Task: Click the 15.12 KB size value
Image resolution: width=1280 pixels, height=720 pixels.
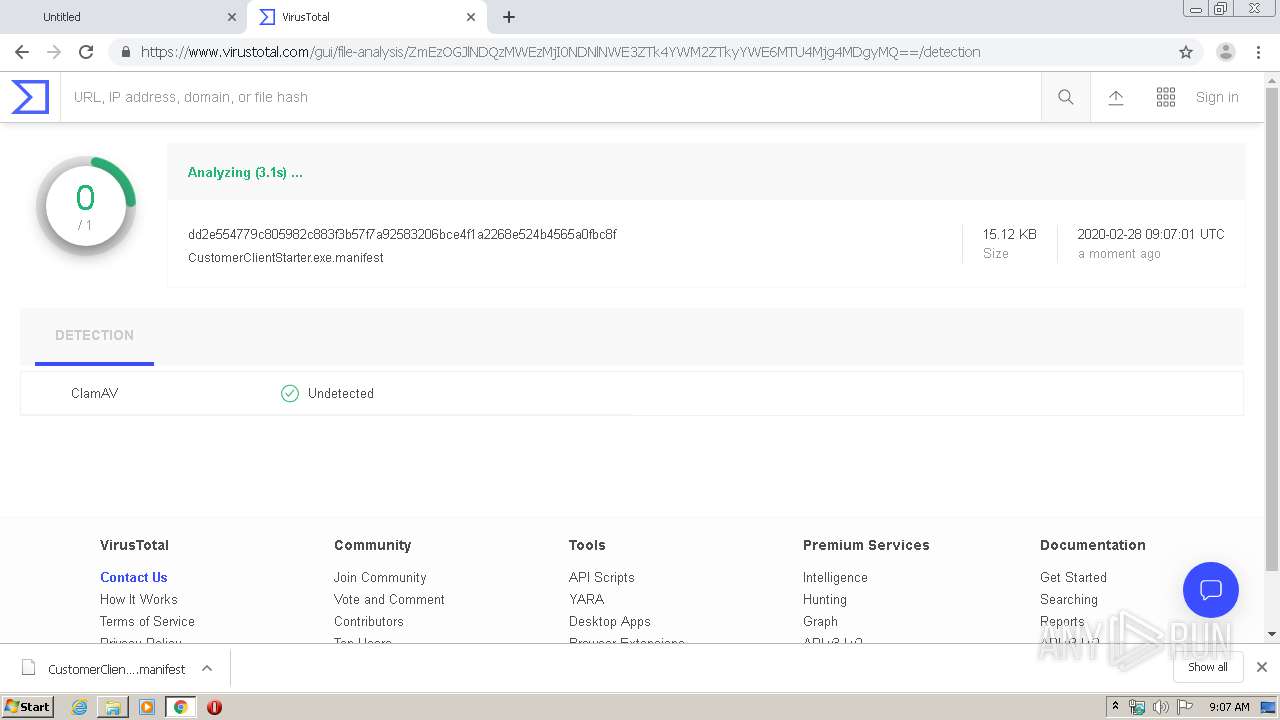Action: click(x=1009, y=235)
